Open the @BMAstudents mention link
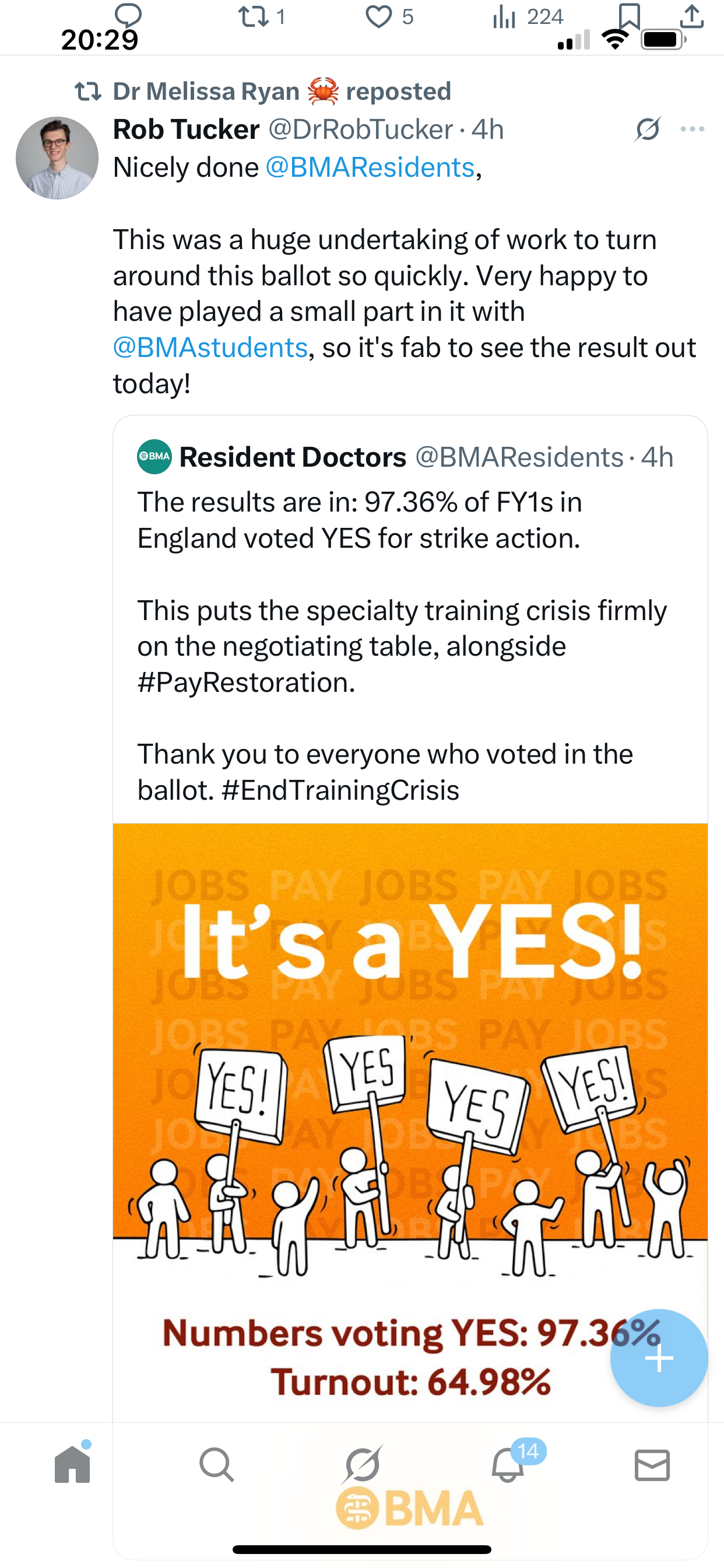This screenshot has width=724, height=1568. coord(210,348)
